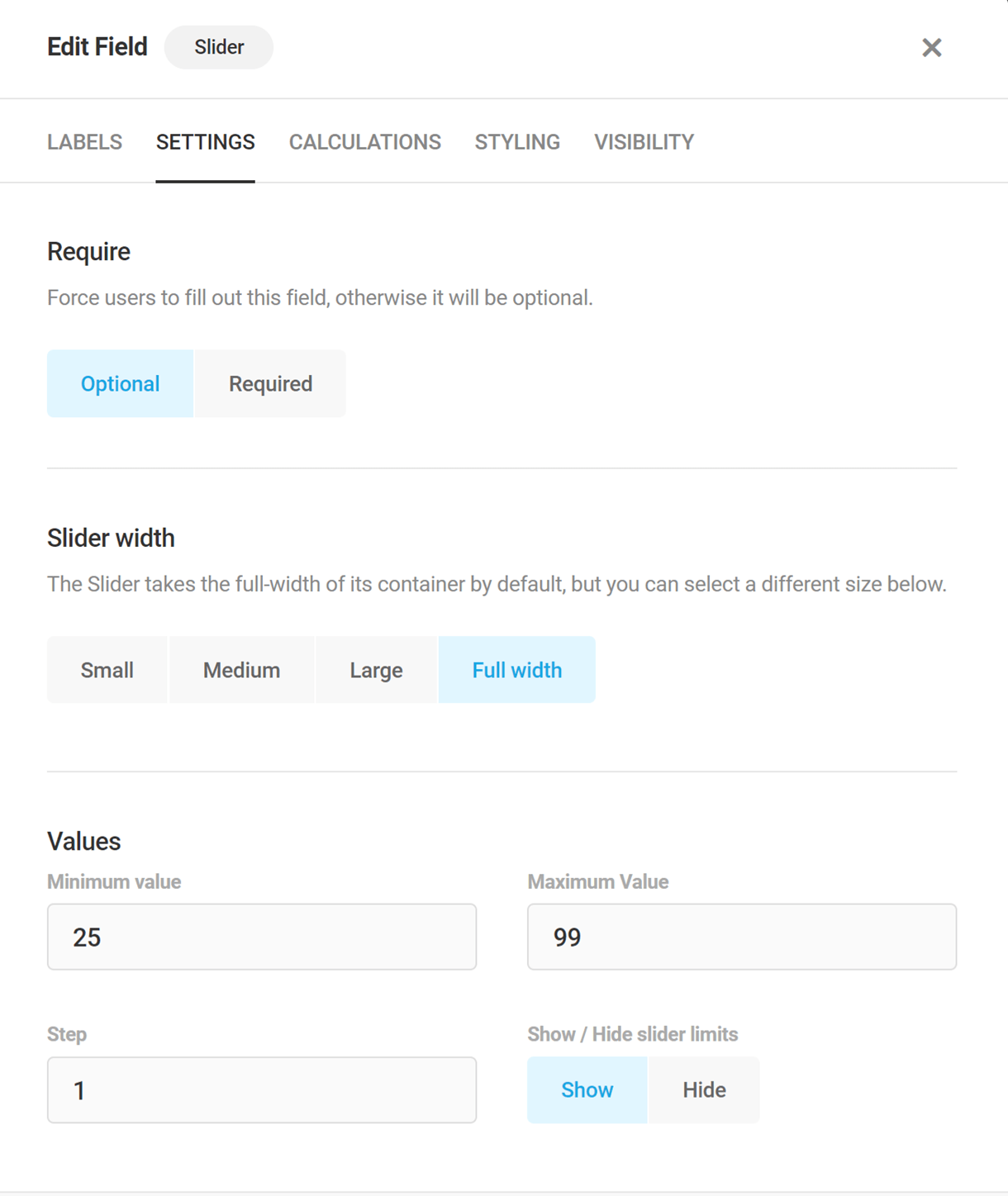This screenshot has height=1196, width=1008.
Task: Open the Visibility tab
Action: click(644, 142)
